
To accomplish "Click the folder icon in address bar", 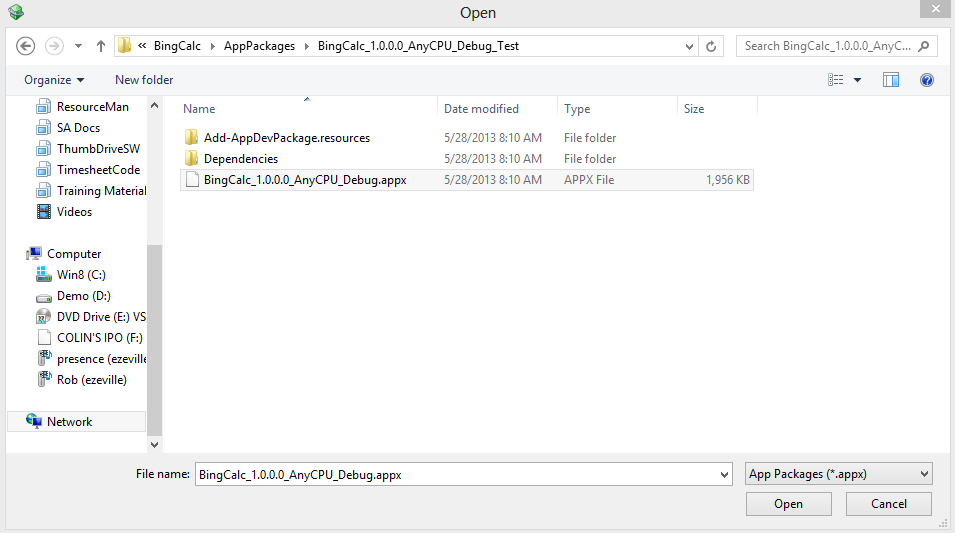I will pyautogui.click(x=125, y=46).
